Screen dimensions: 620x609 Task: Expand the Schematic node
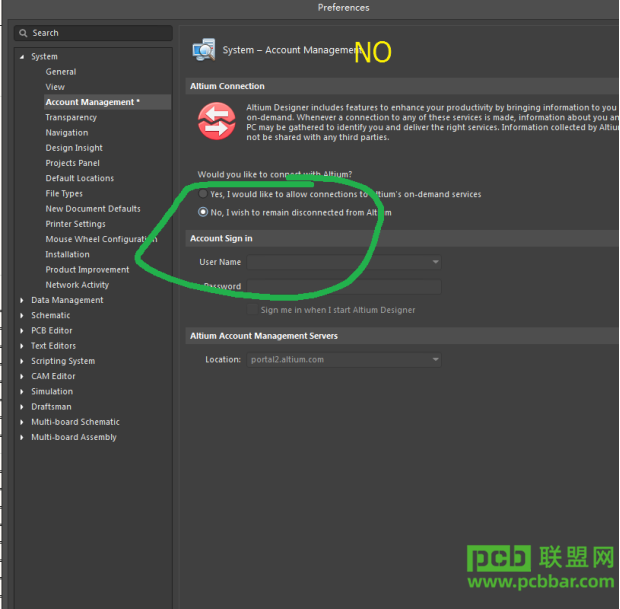pos(22,316)
